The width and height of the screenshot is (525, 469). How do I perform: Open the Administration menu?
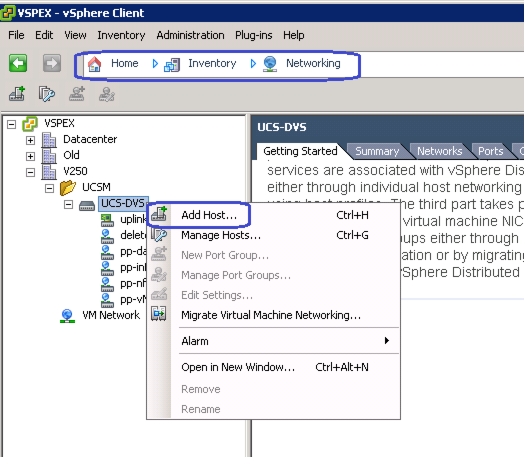[x=190, y=35]
